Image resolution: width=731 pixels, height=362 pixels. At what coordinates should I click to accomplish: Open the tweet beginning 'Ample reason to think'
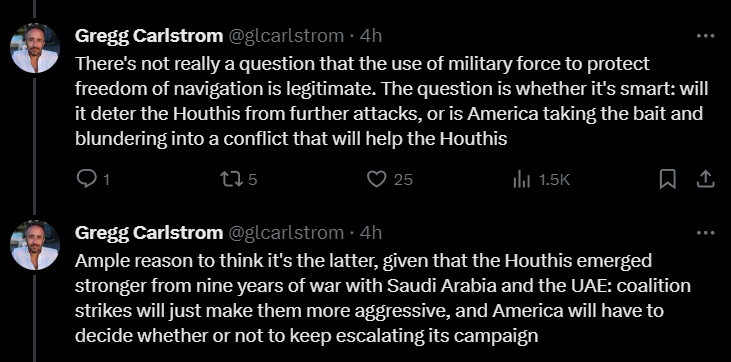pyautogui.click(x=383, y=298)
